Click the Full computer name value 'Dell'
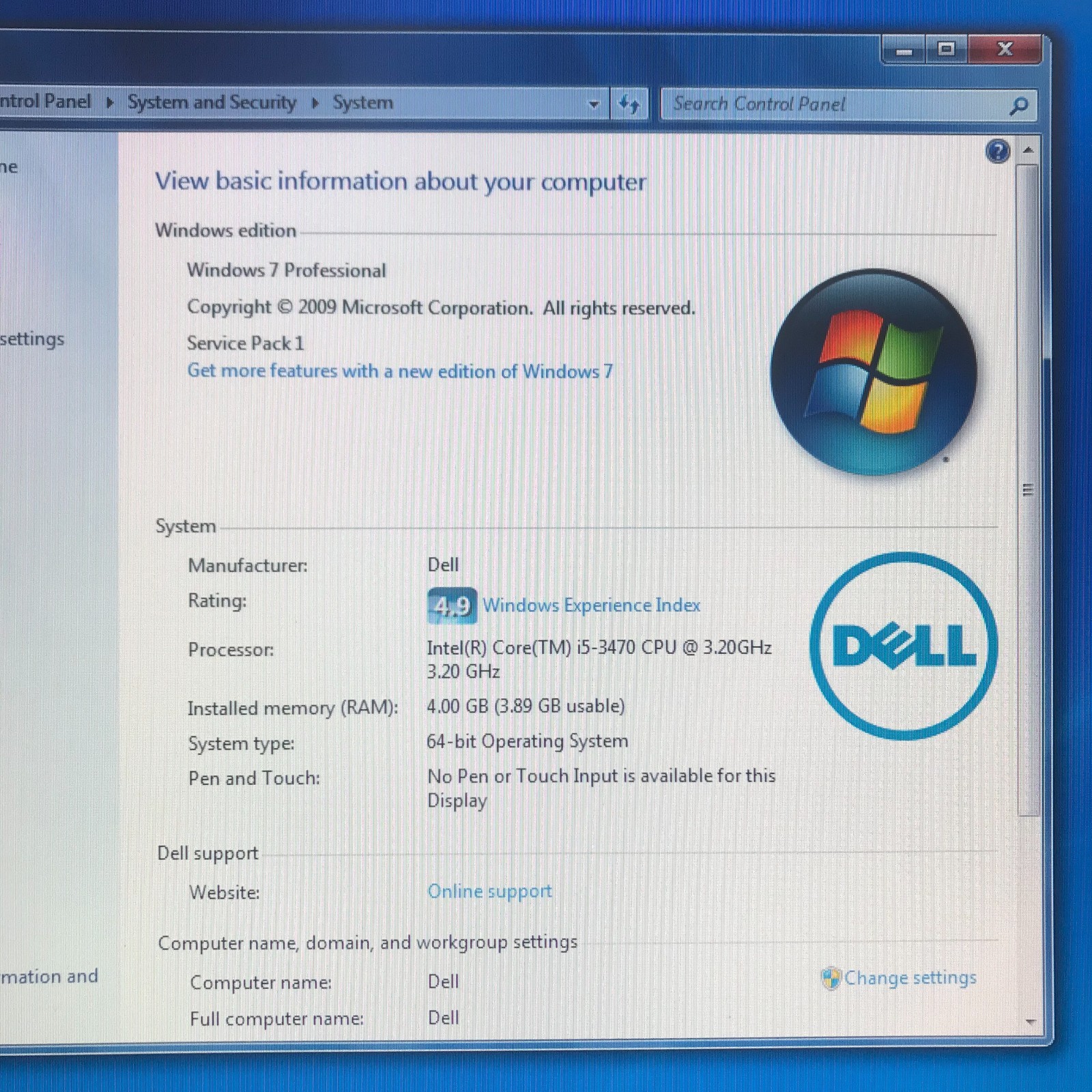The image size is (1092, 1092). click(444, 1018)
